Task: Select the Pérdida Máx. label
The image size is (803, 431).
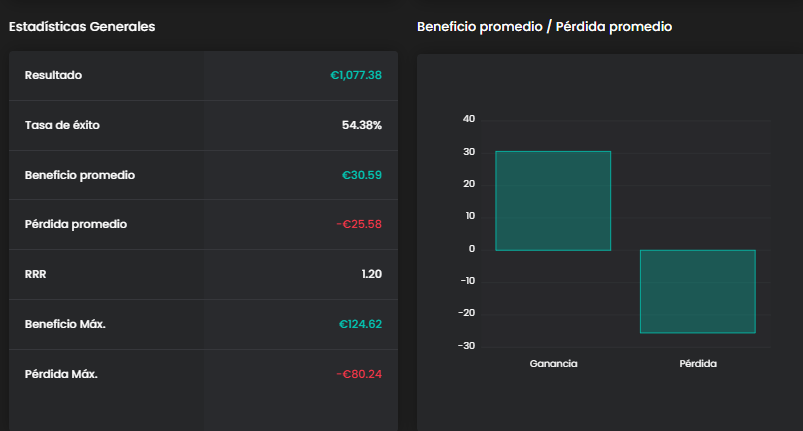Action: point(61,374)
